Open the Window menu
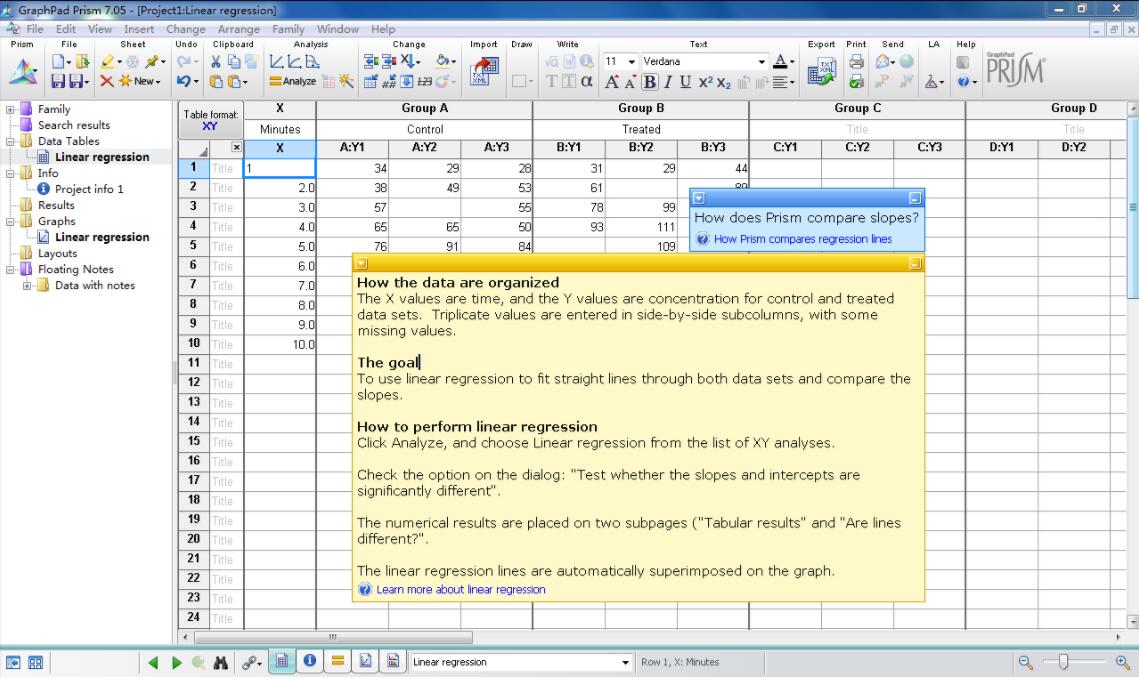Image resolution: width=1139 pixels, height=679 pixels. [338, 29]
